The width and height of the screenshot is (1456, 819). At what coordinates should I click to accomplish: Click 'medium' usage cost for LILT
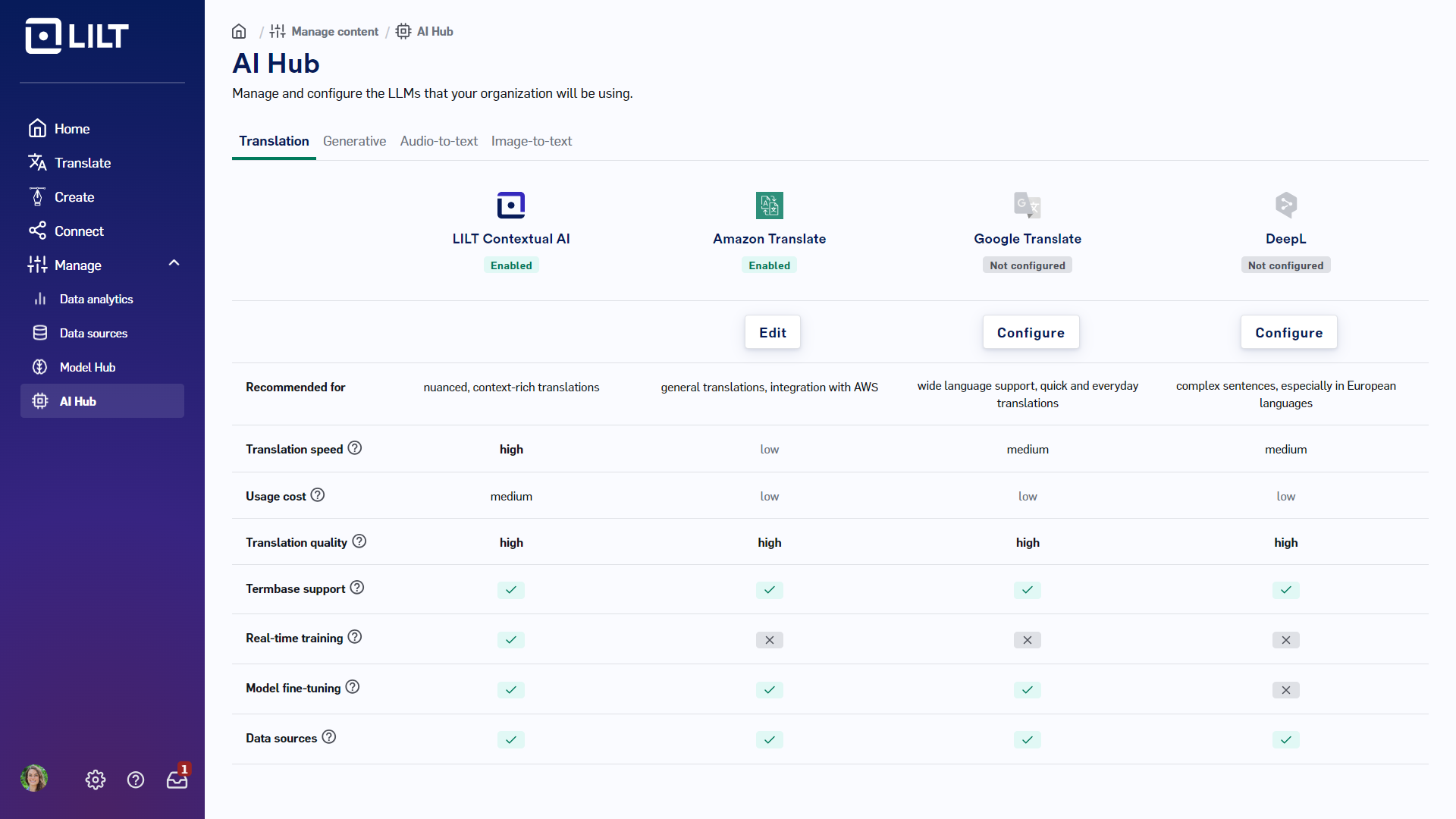(x=511, y=497)
